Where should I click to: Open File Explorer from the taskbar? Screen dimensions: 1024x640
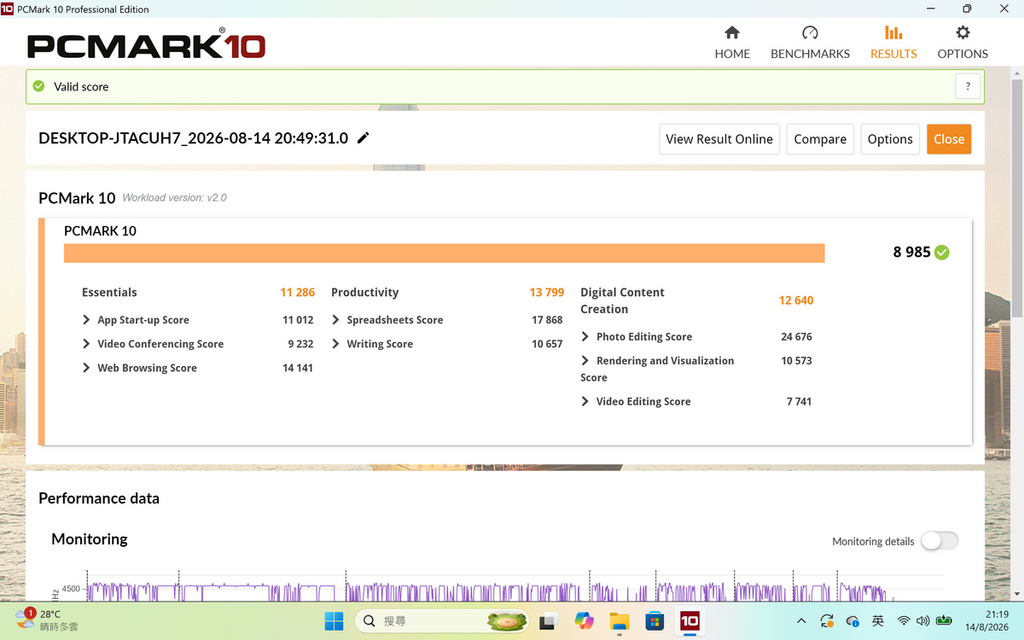point(619,621)
